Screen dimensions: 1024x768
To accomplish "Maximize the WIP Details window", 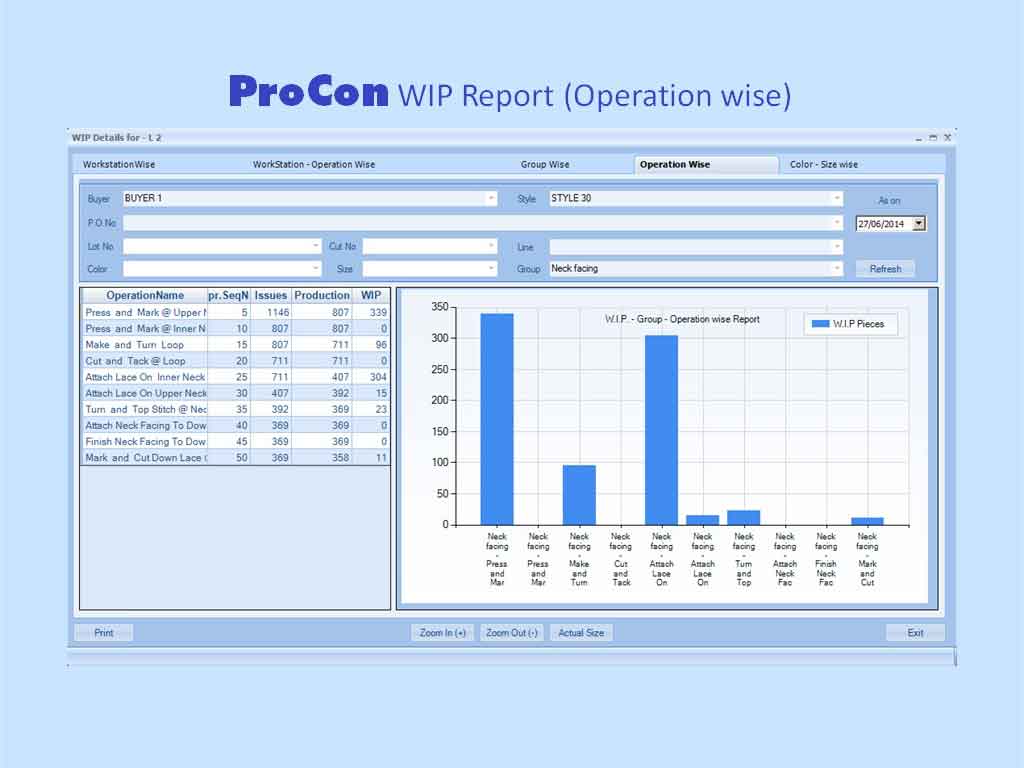I will coord(933,138).
